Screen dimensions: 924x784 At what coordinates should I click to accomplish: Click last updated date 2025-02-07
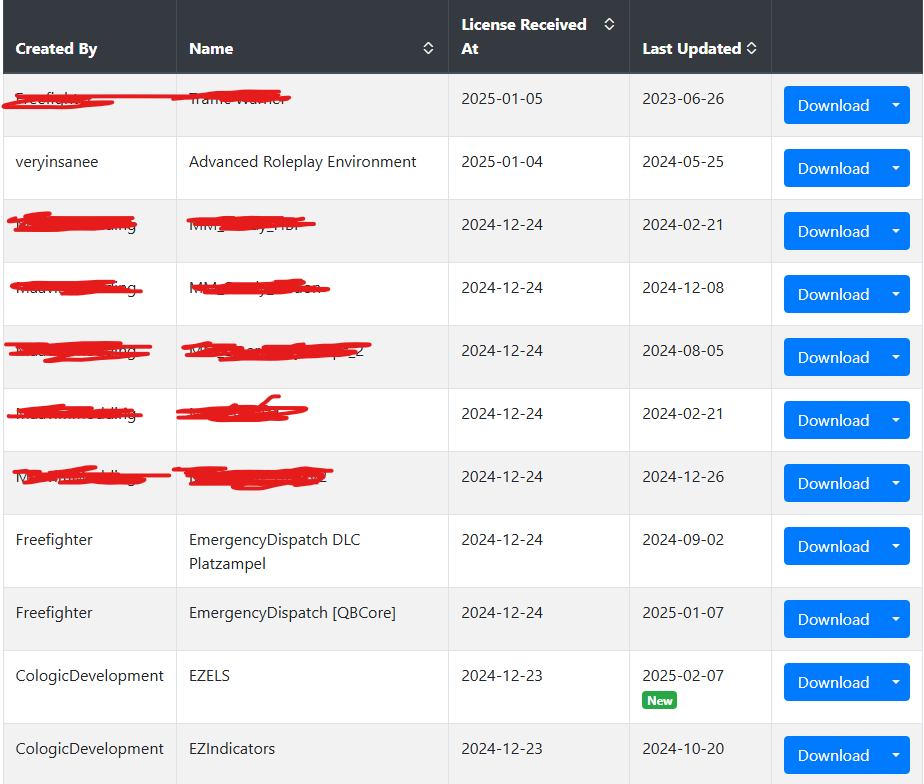coord(682,676)
